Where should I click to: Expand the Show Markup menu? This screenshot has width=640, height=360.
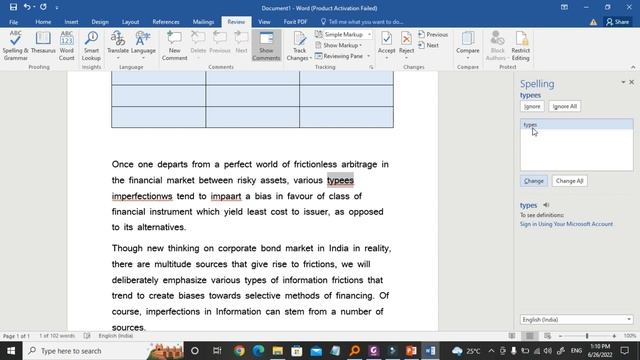pos(339,45)
